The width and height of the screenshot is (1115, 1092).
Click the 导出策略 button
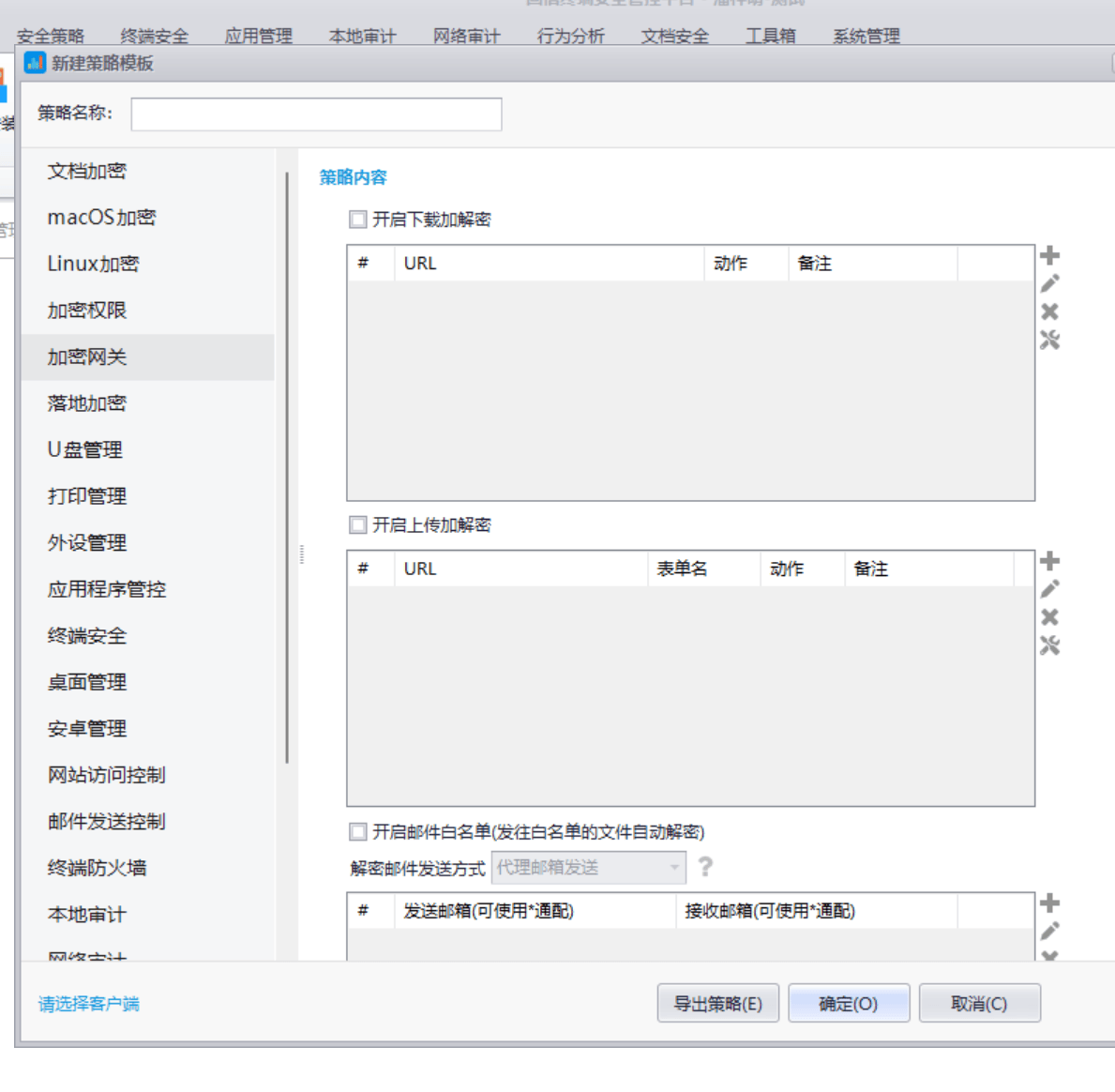click(718, 1002)
